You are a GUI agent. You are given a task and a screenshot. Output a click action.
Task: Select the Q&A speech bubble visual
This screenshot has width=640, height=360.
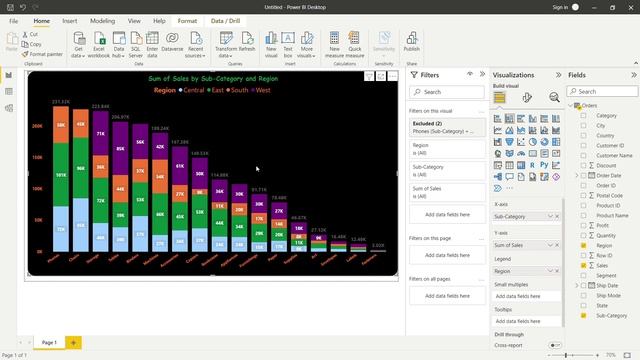[509, 177]
